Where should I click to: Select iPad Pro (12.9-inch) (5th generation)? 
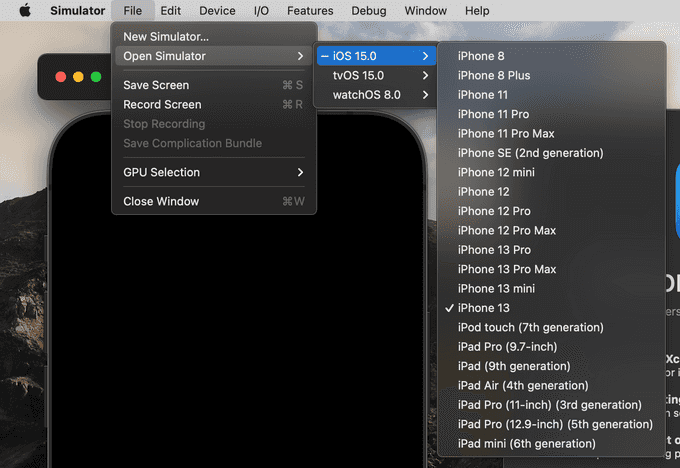click(x=552, y=424)
